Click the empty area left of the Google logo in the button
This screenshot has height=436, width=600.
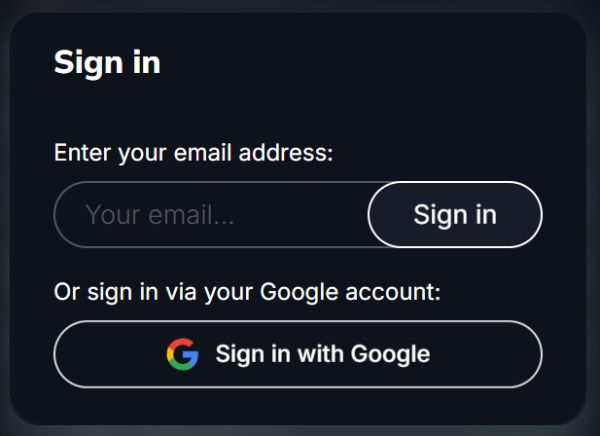point(110,354)
